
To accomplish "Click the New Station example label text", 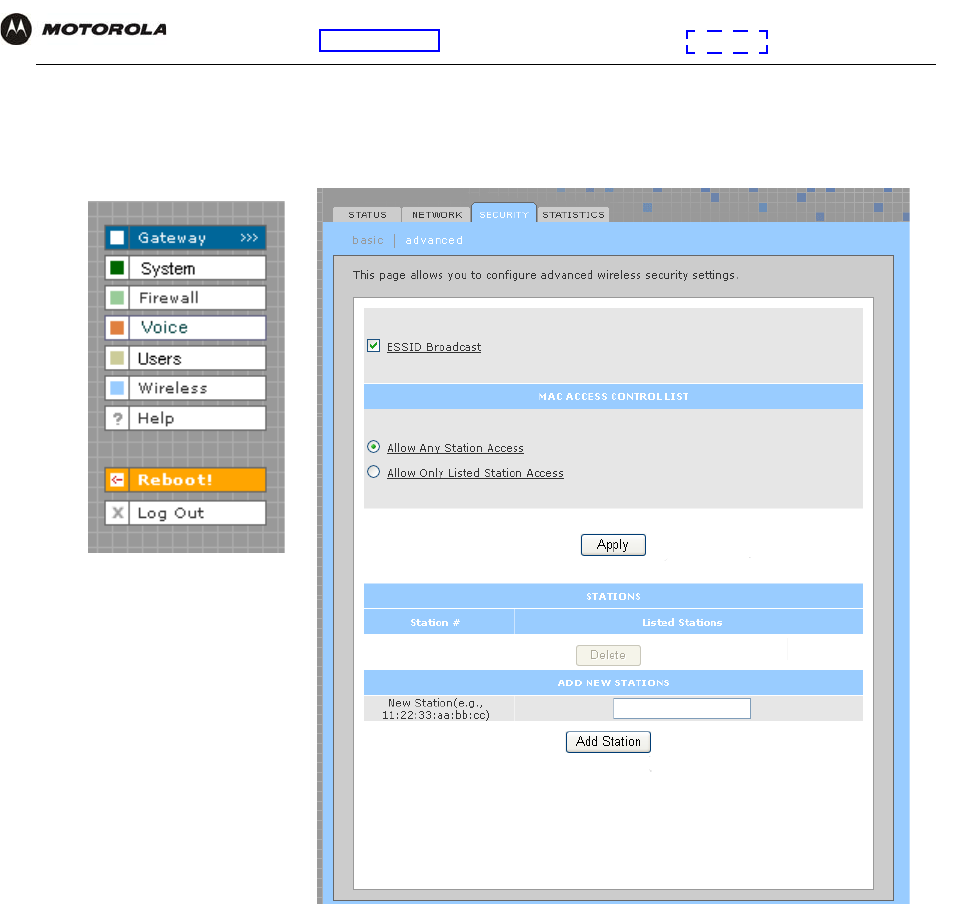I will [436, 709].
